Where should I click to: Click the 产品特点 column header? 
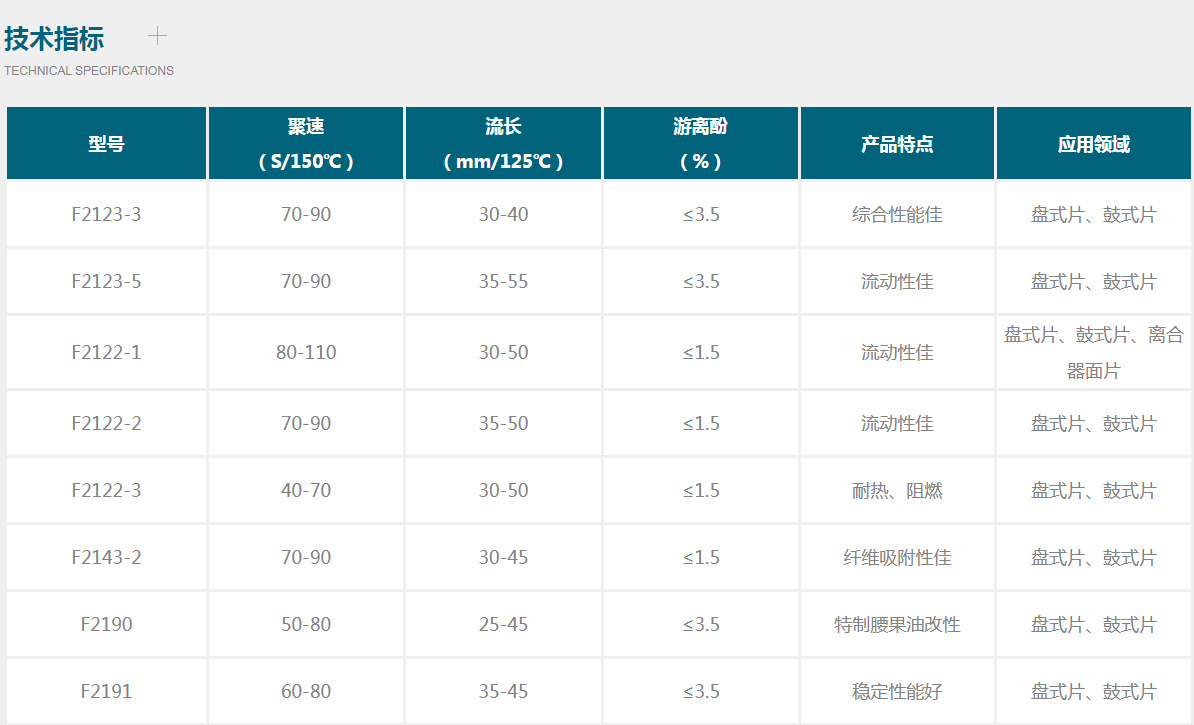(x=897, y=143)
